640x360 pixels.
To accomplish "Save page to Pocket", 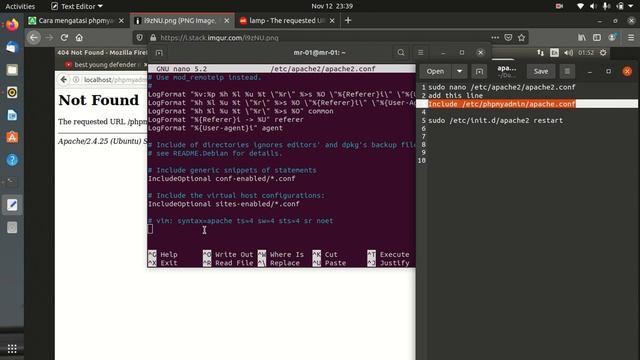I will pyautogui.click(x=508, y=38).
